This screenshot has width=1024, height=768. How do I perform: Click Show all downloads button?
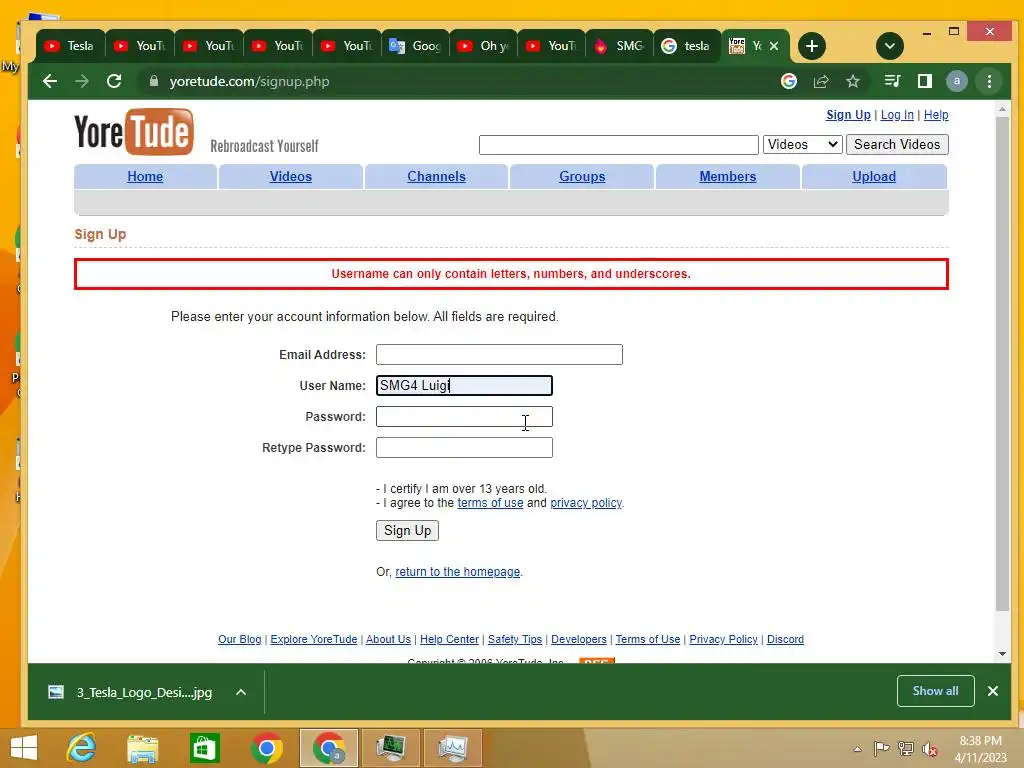pos(935,691)
